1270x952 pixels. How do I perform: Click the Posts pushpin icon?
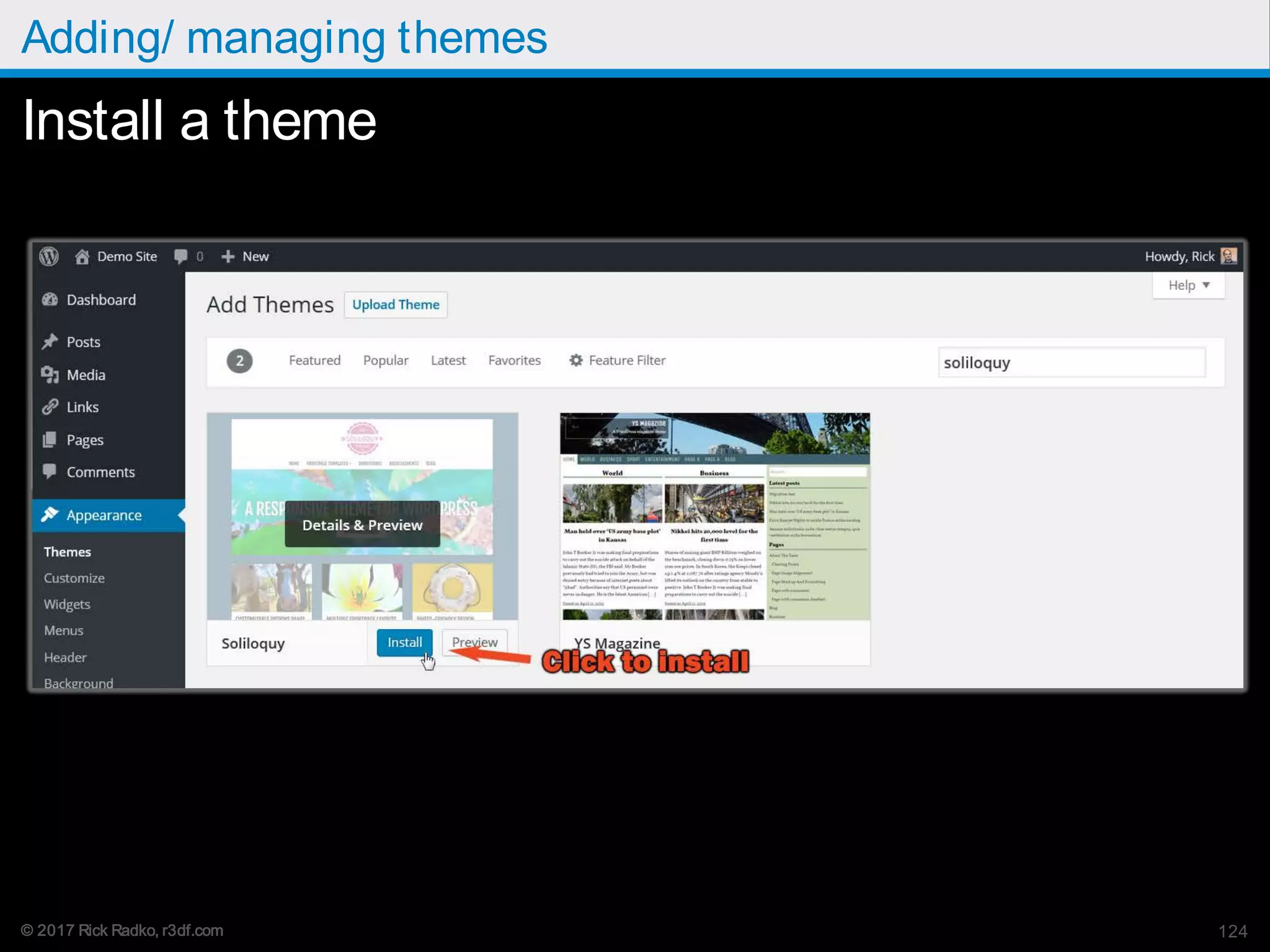(x=50, y=342)
